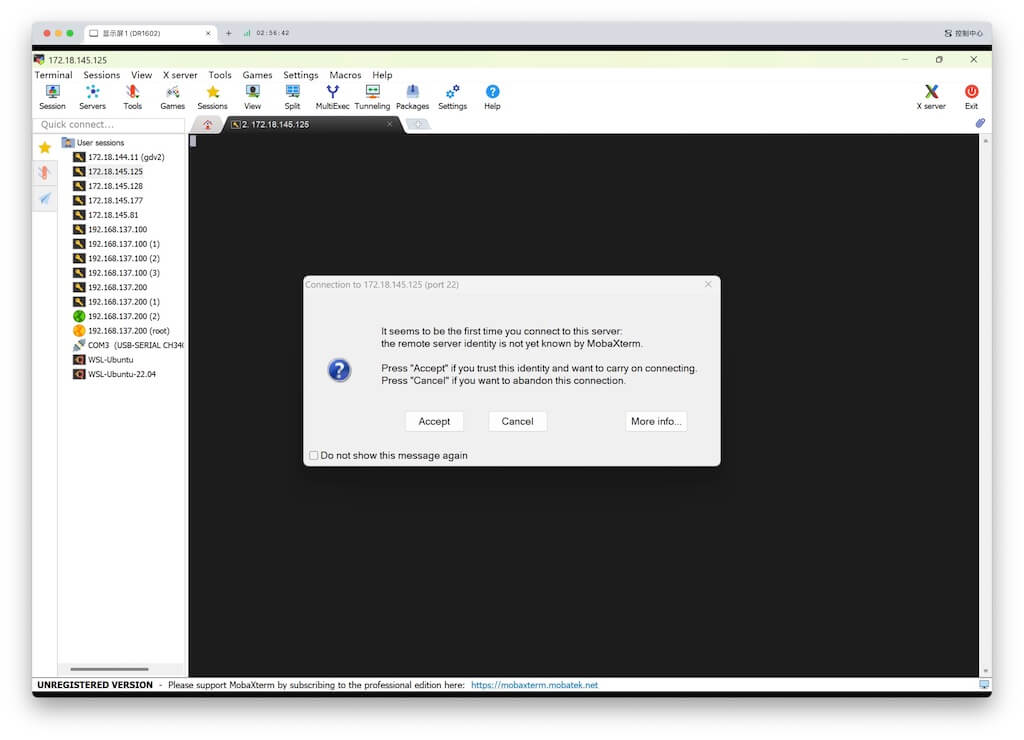Open the mobaxterm.mobatek.net link
This screenshot has height=740, width=1024.
pos(534,685)
